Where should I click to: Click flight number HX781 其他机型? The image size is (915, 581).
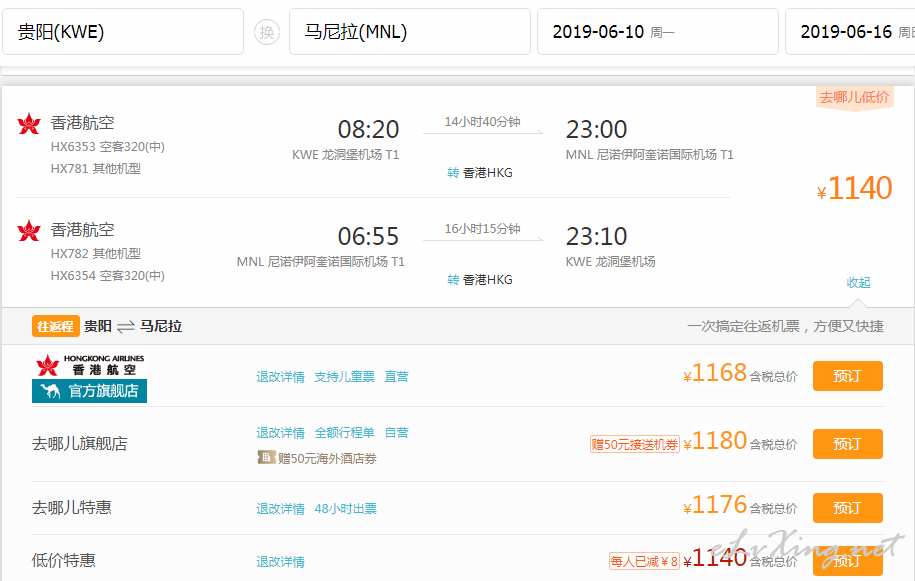coord(96,169)
